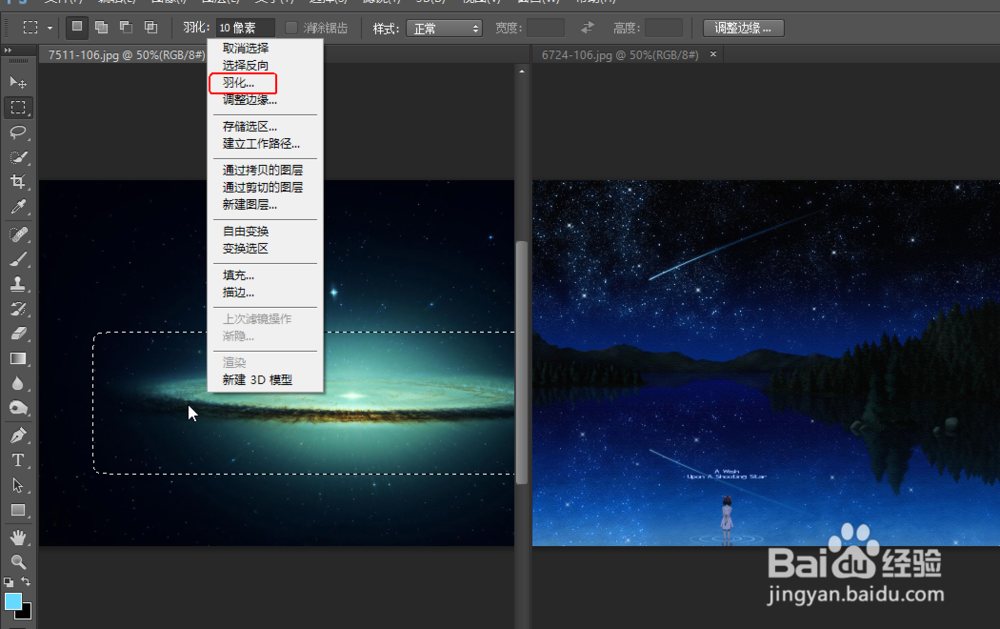This screenshot has width=1000, height=629.
Task: Toggle the 消除锯齿 anti-alias checkbox
Action: click(x=291, y=27)
